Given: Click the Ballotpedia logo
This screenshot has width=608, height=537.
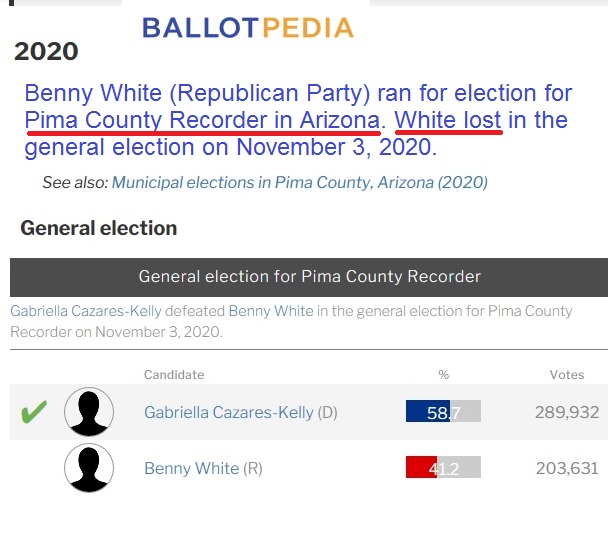Looking at the screenshot, I should pos(248,28).
